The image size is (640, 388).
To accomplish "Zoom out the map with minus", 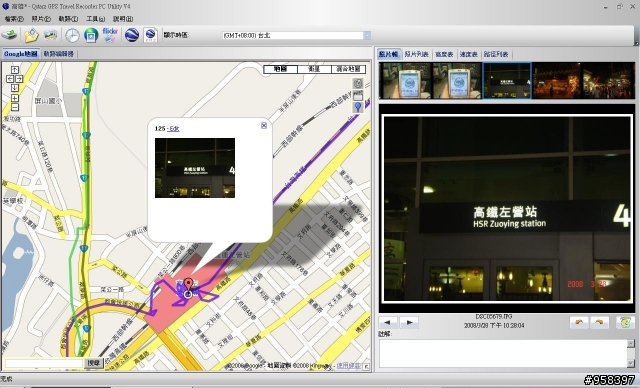I will pos(15,107).
